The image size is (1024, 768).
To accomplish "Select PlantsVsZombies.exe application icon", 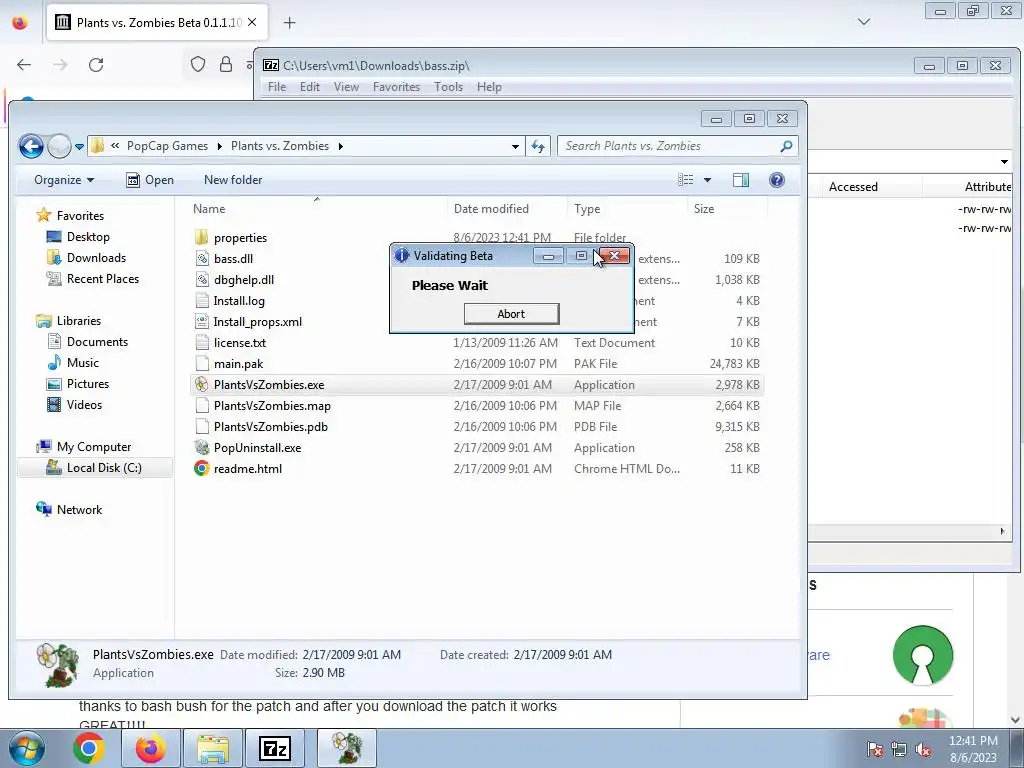I will point(202,385).
